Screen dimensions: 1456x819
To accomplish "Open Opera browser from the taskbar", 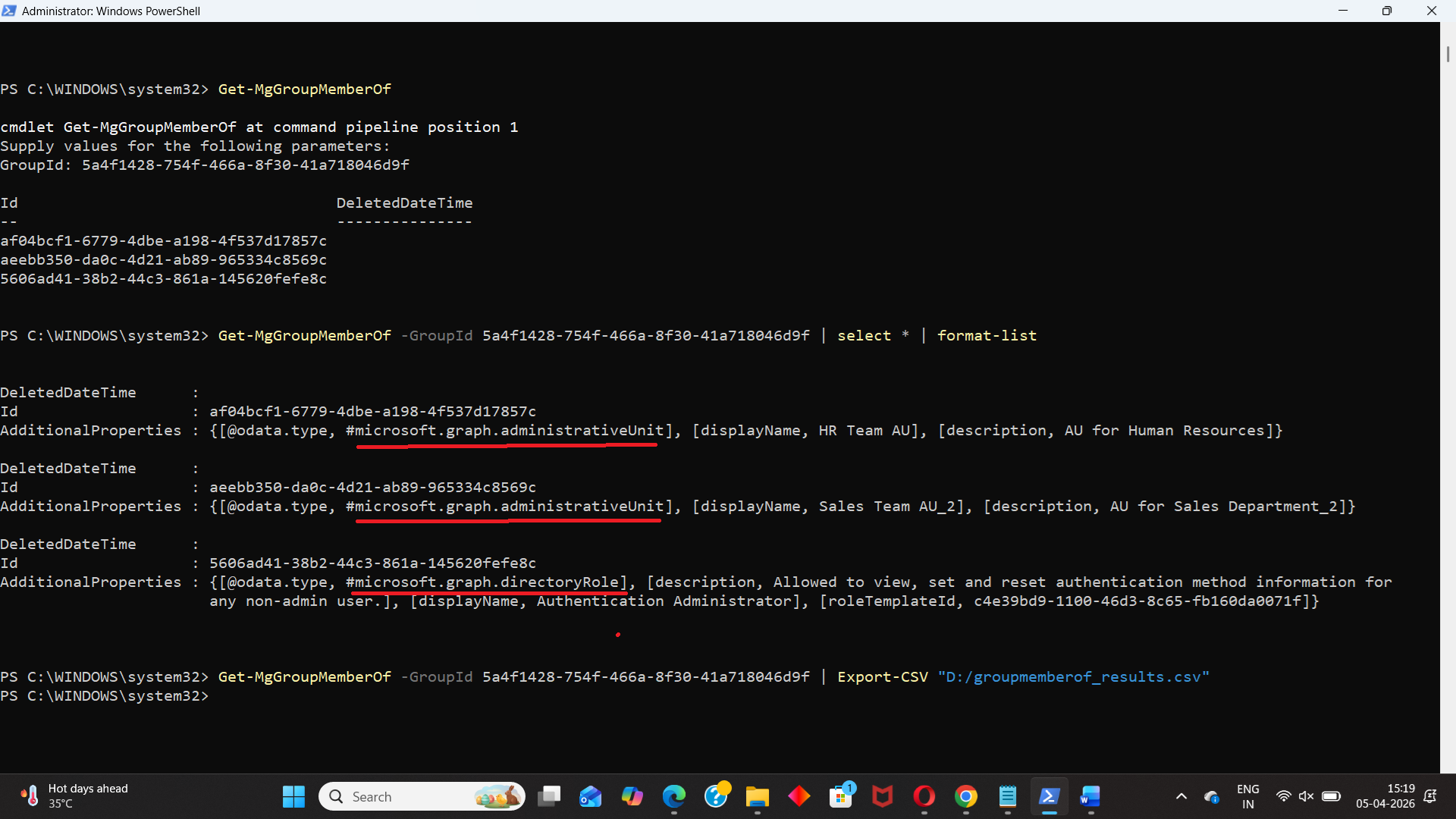I will tap(924, 796).
